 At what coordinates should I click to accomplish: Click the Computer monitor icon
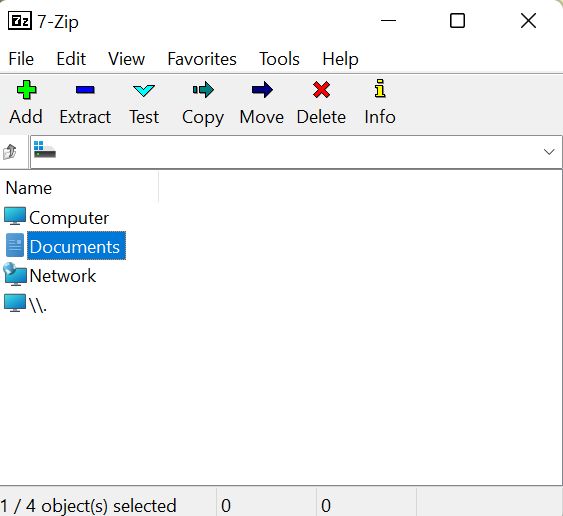coord(15,216)
